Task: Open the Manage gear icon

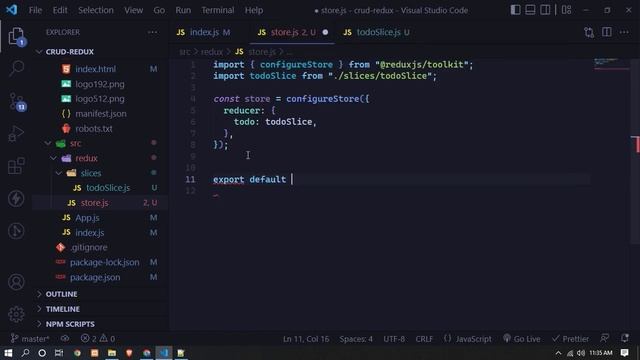Action: click(16, 314)
